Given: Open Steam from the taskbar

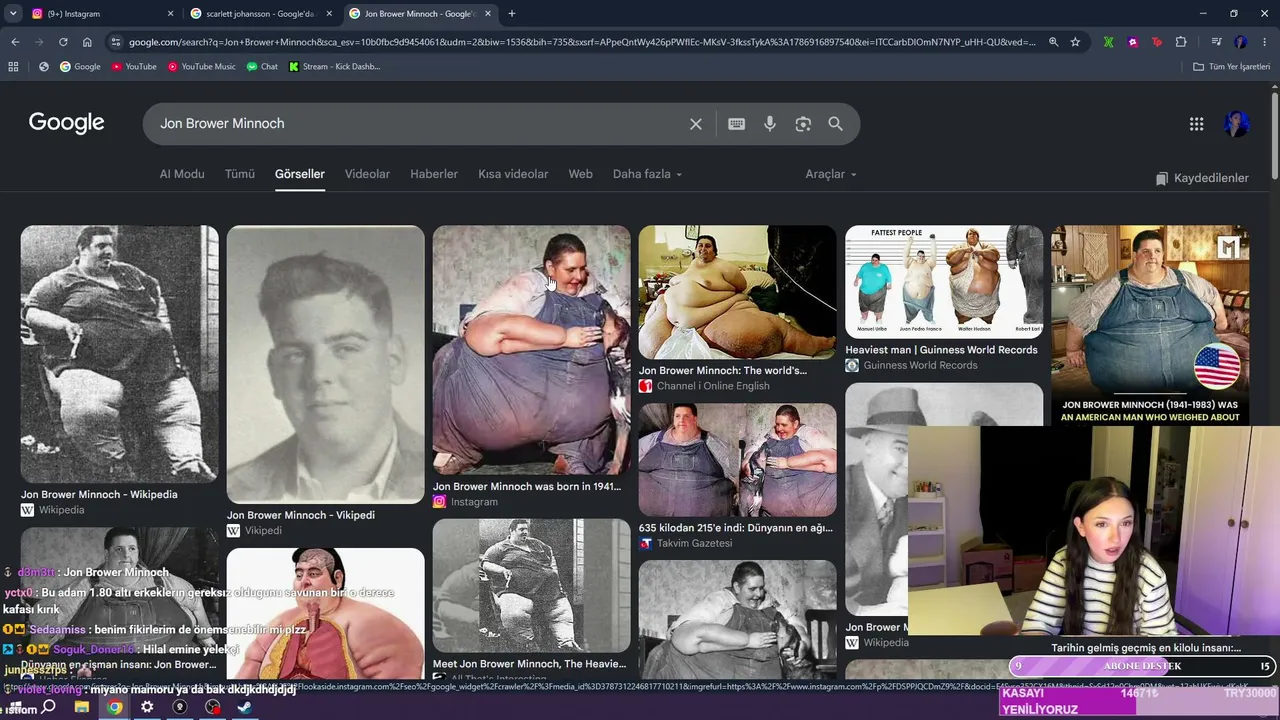Looking at the screenshot, I should (244, 707).
